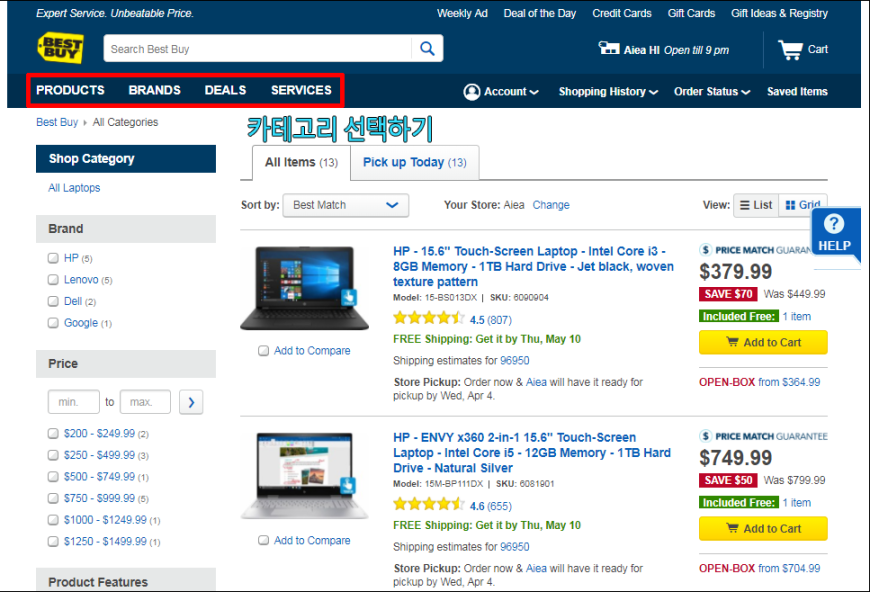870x592 pixels.
Task: Focus the Search Best Buy field
Action: tap(258, 49)
